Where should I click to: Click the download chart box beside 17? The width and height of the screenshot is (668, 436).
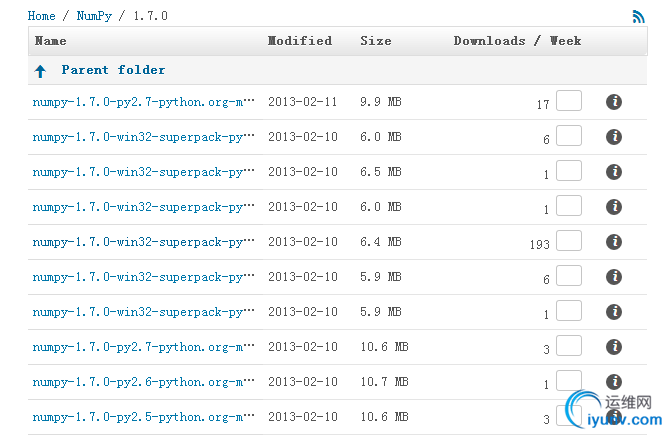coord(569,101)
